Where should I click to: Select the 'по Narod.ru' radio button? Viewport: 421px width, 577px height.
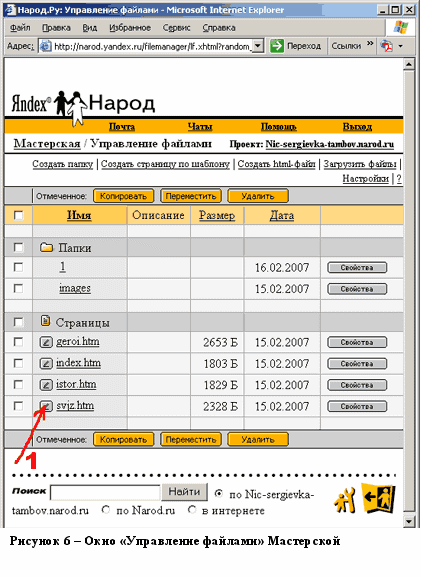tap(106, 510)
